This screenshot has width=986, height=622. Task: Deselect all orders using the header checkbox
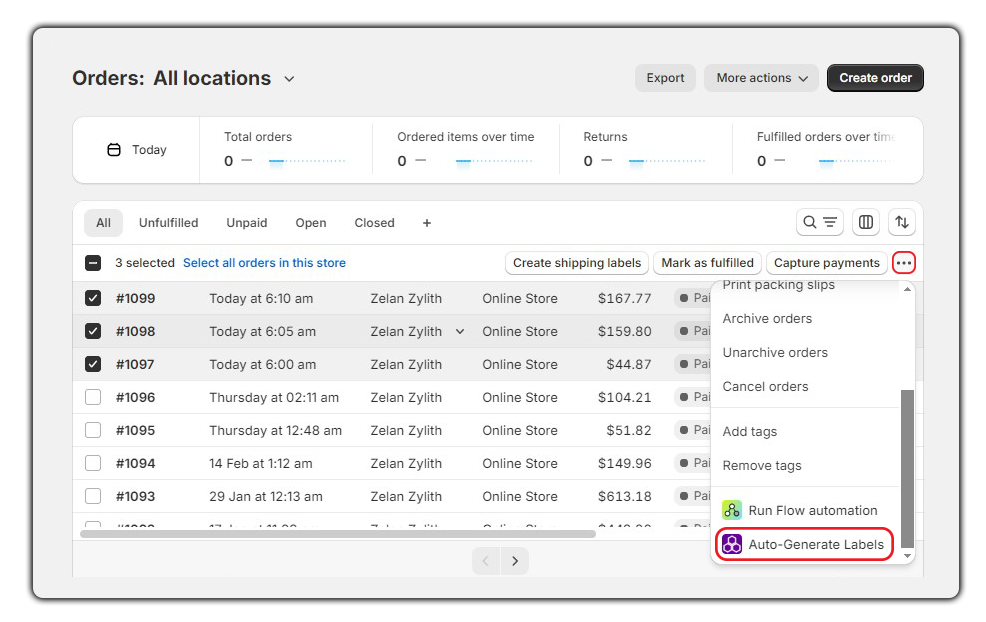tap(93, 263)
